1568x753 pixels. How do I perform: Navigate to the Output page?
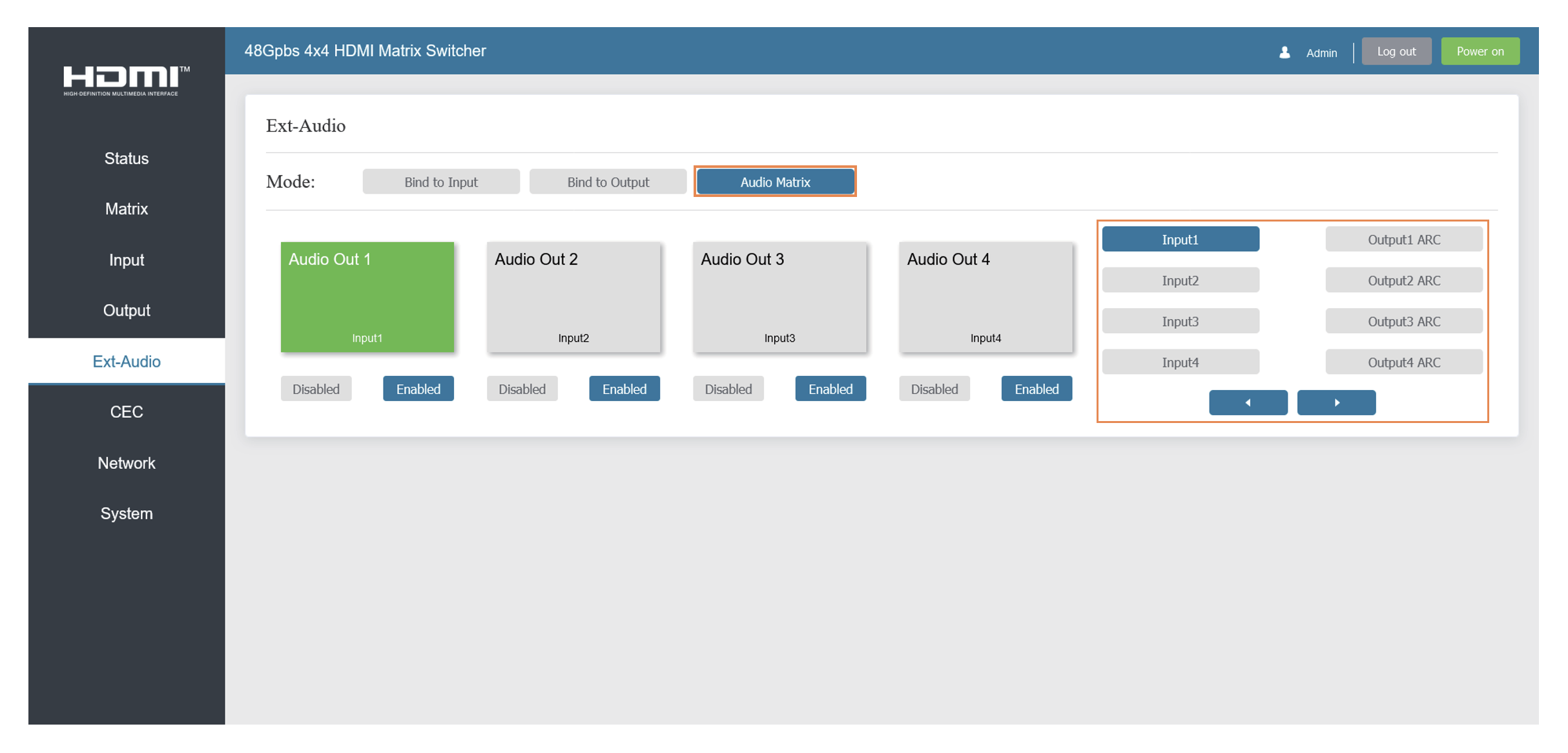point(127,310)
